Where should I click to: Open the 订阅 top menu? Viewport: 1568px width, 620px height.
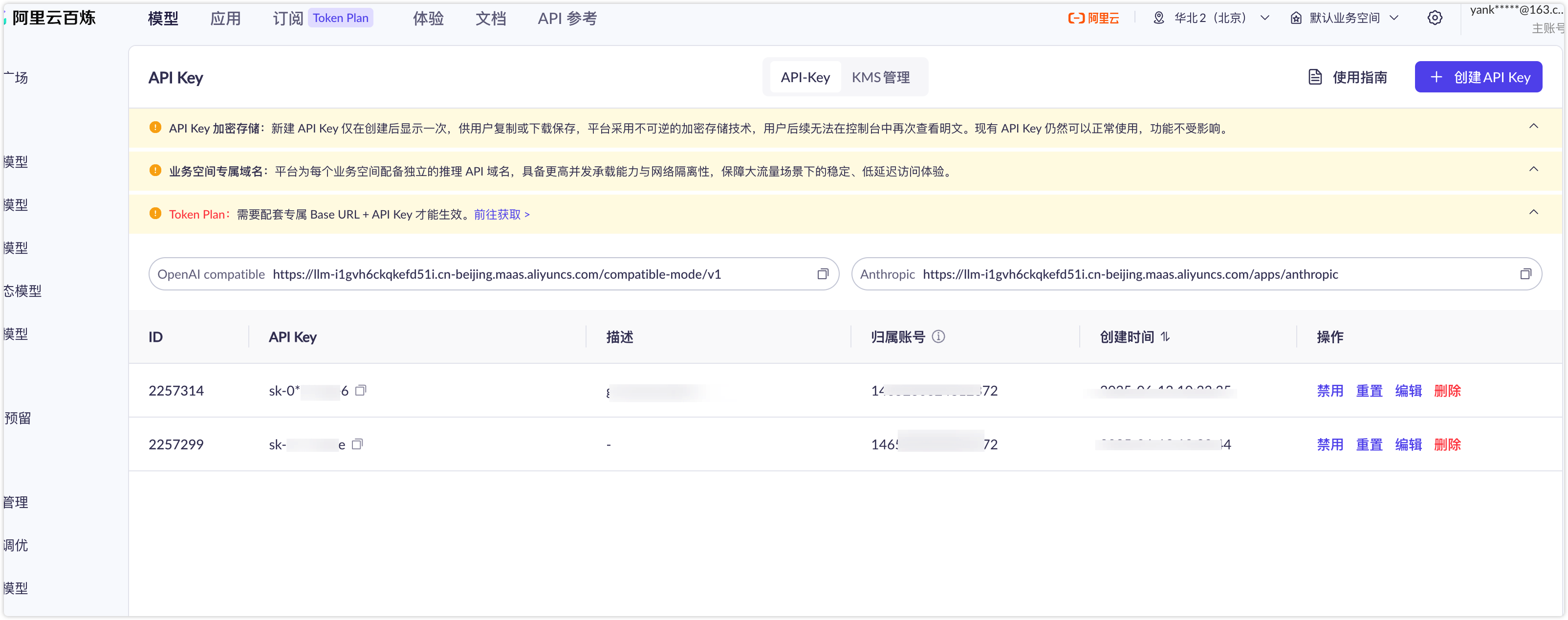click(x=288, y=18)
